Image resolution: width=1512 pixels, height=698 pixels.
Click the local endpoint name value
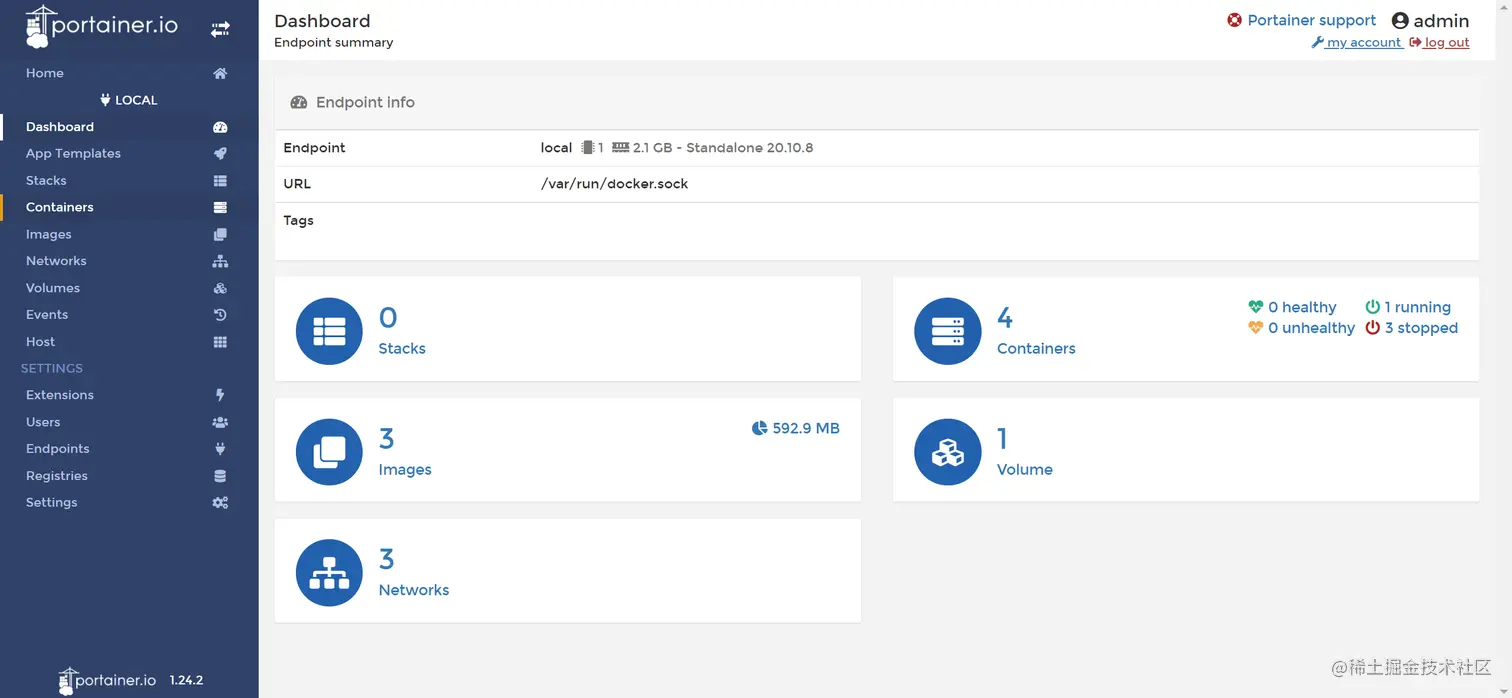click(556, 148)
